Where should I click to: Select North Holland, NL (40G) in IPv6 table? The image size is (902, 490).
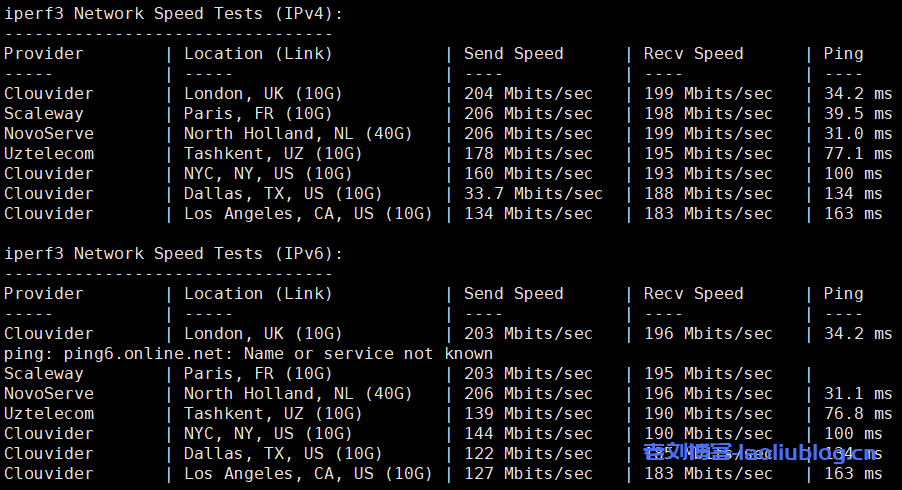click(x=297, y=393)
